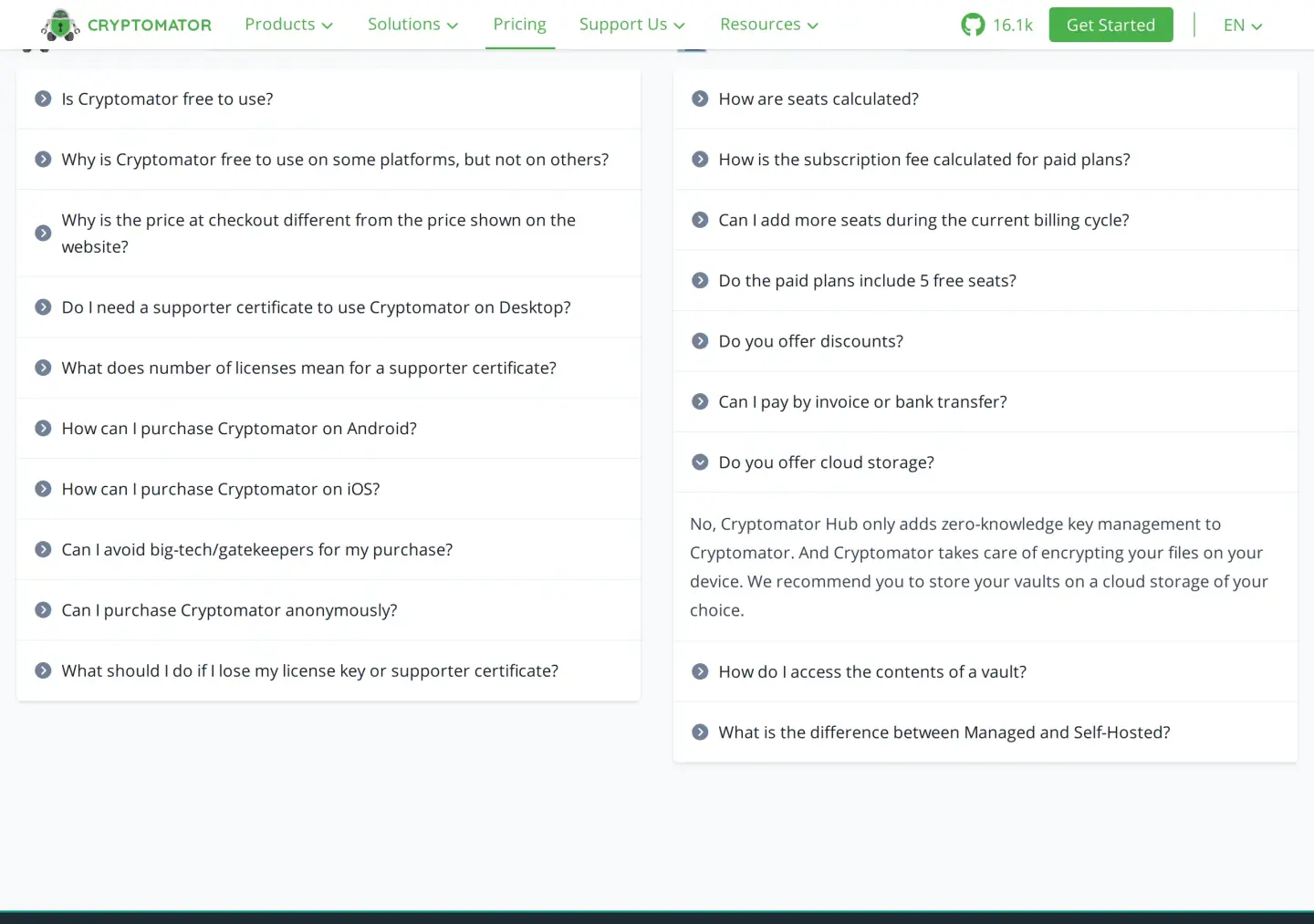Click chevron icon beside 'How do I access the contents of a vault?'
The width and height of the screenshot is (1314, 924).
click(700, 671)
